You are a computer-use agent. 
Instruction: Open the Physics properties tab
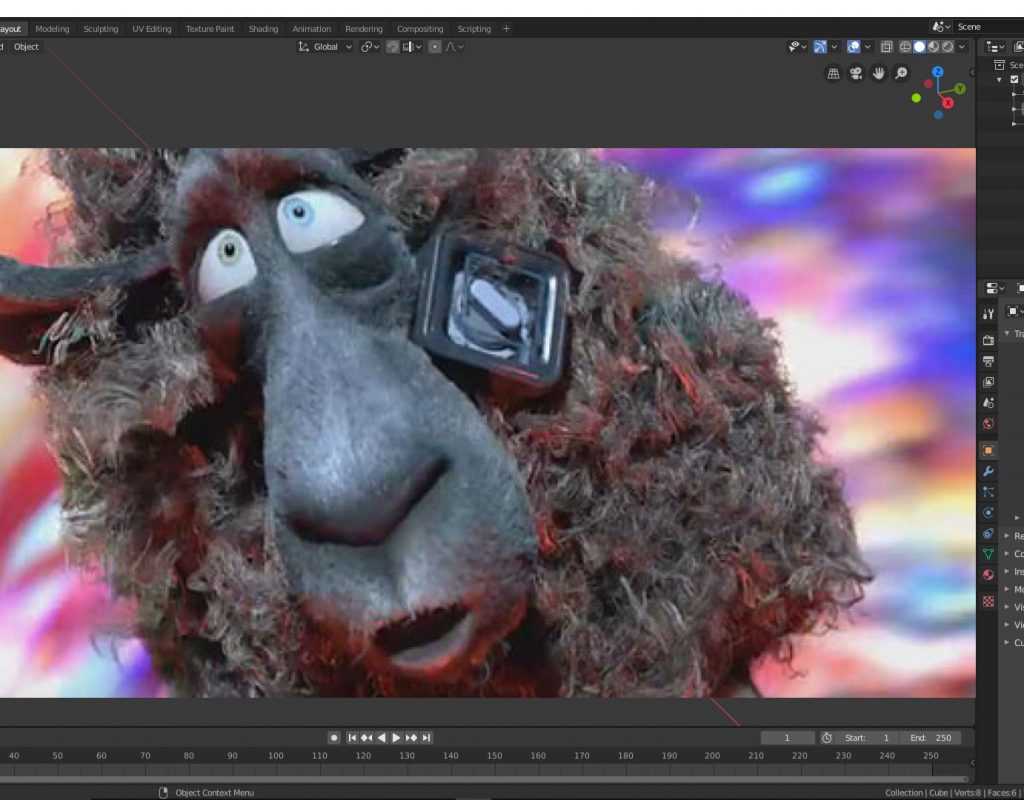(988, 513)
